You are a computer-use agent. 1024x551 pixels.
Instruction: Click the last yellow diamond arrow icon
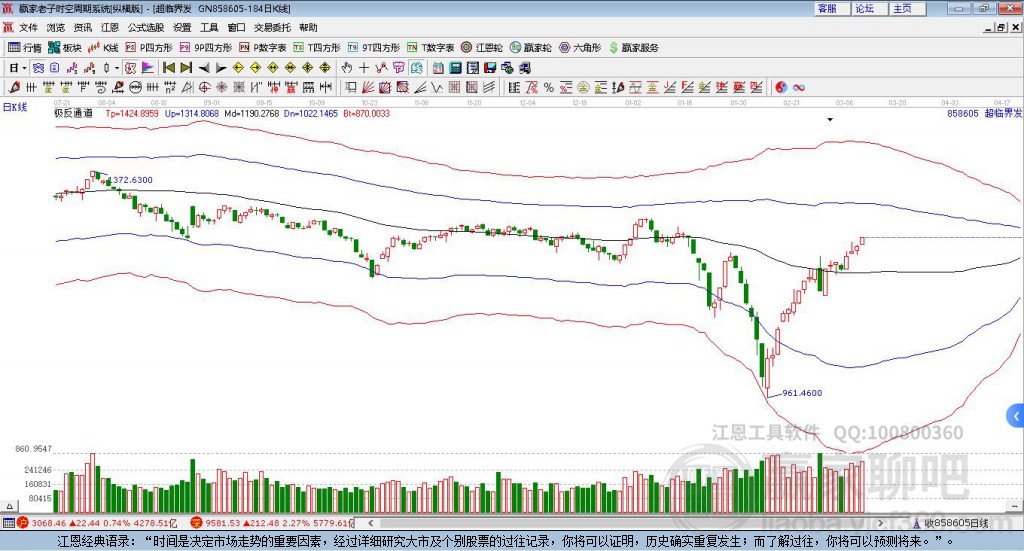[x=325, y=68]
